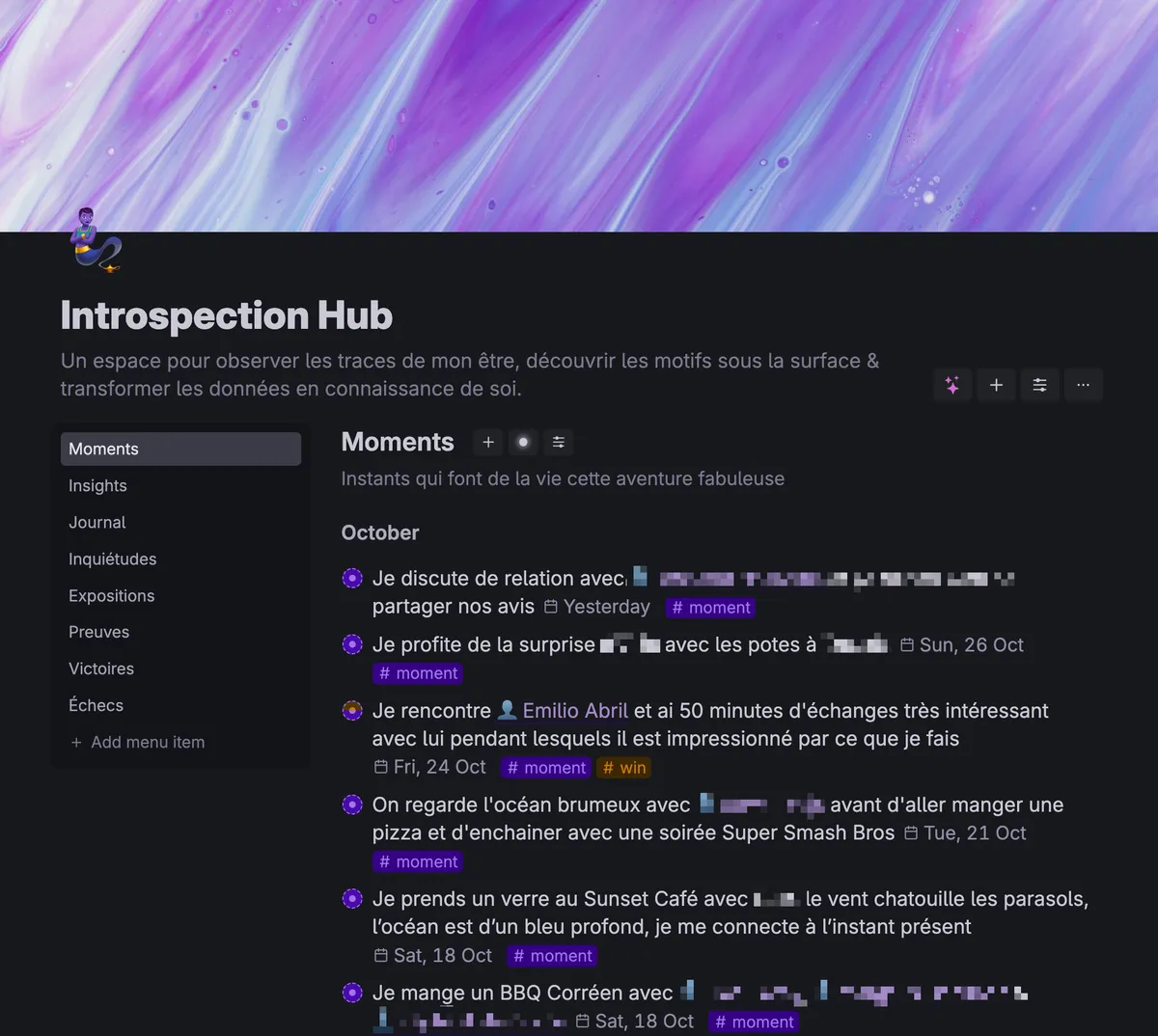
Task: Toggle status circle on Emilio Abril entry
Action: [352, 711]
